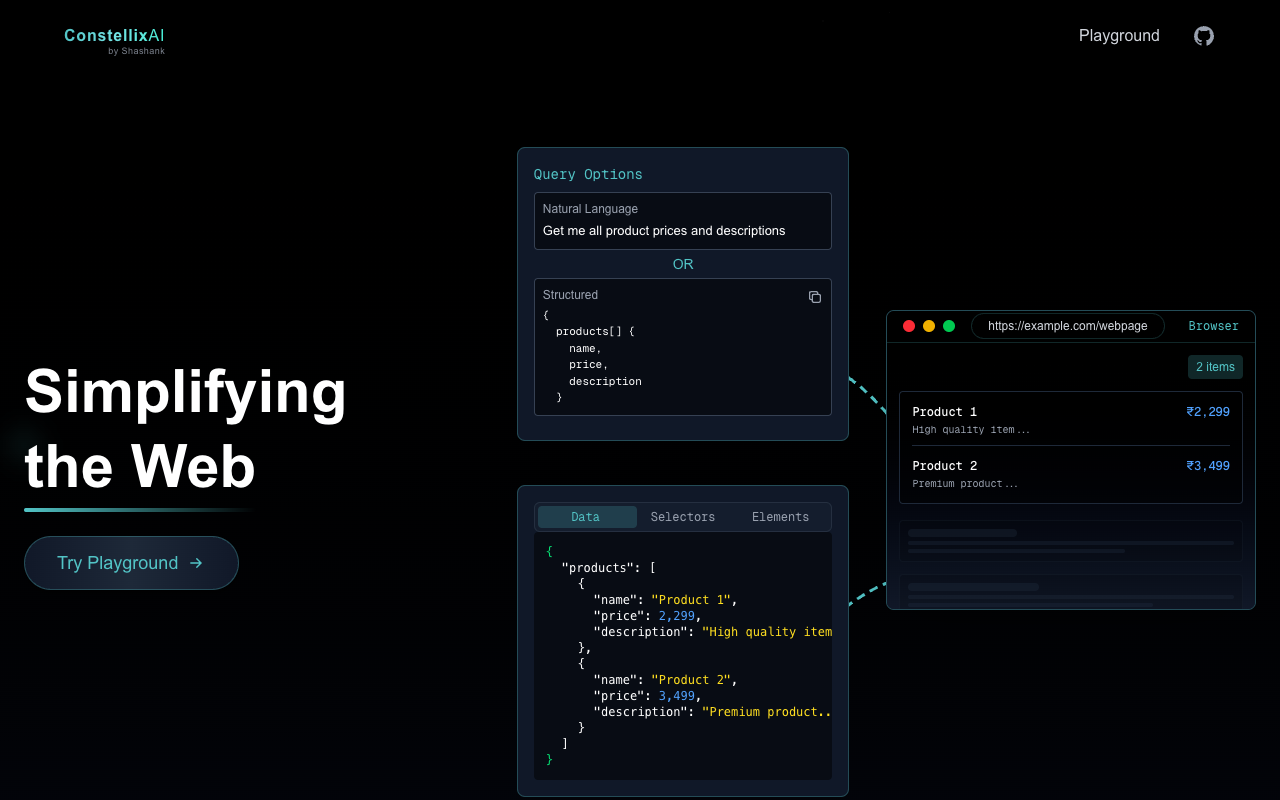Copy the structured query with copy icon
Screen dimensions: 1280x800
(x=815, y=297)
